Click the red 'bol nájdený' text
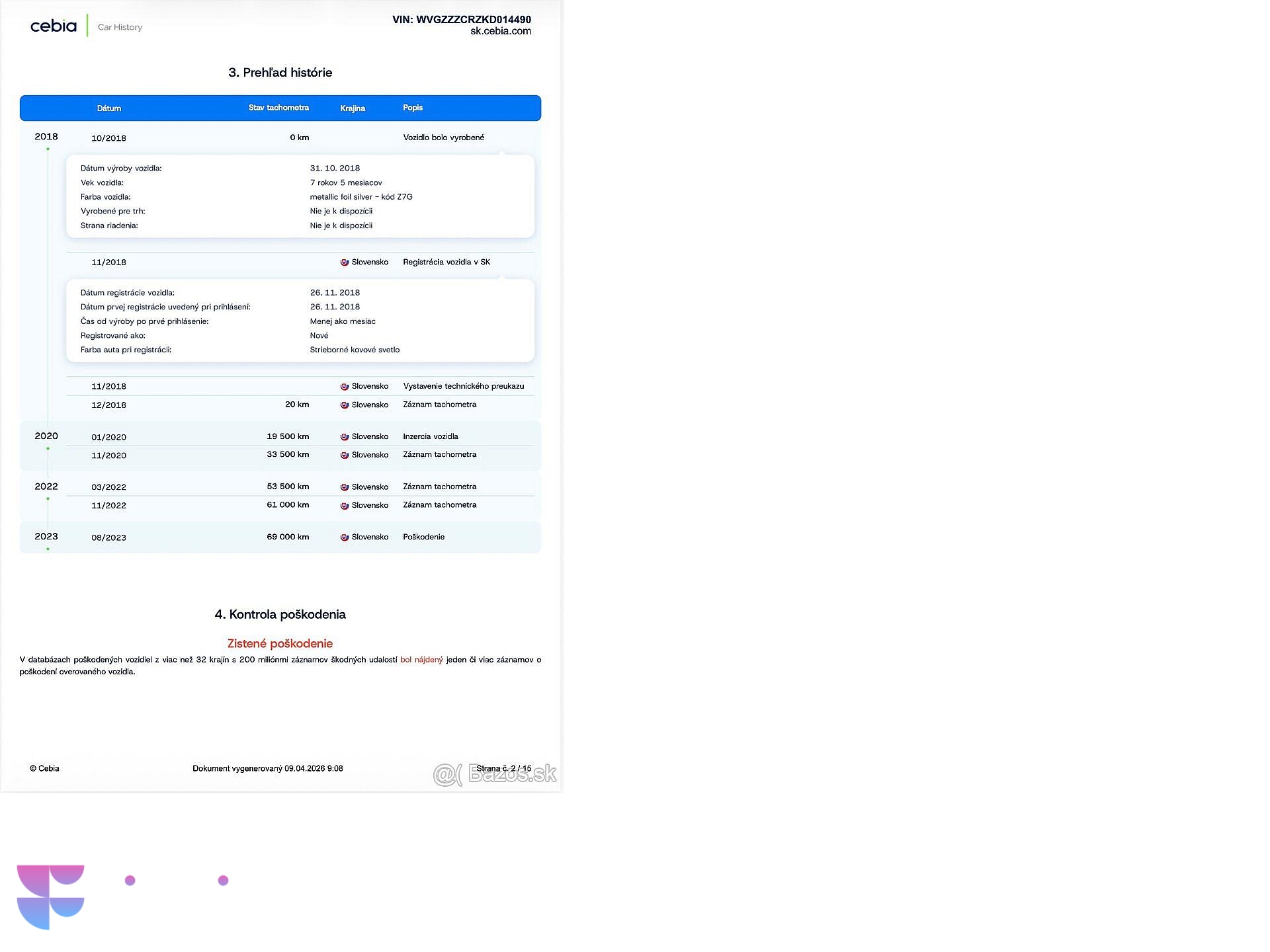 (421, 660)
